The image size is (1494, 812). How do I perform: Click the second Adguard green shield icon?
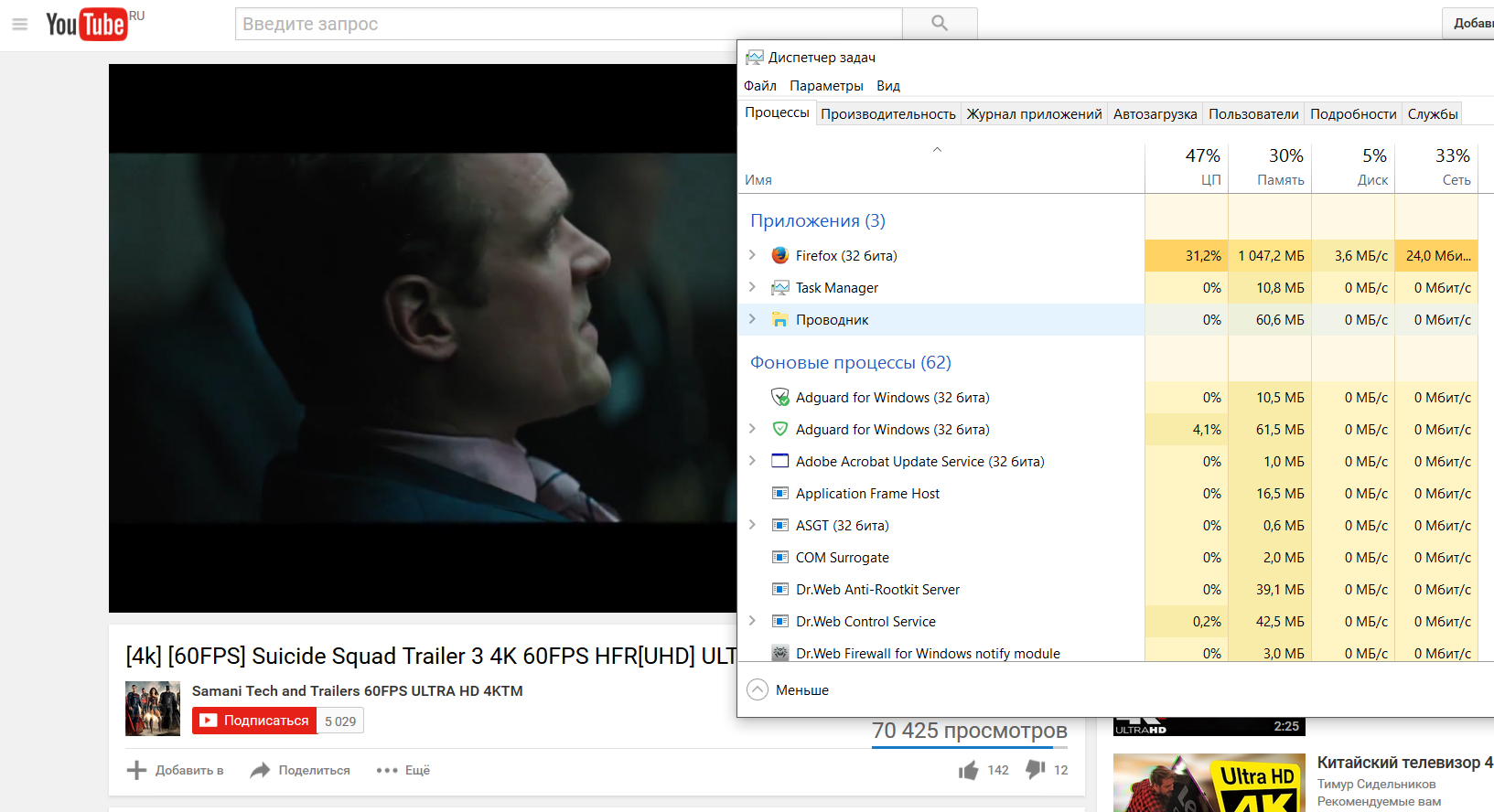[779, 429]
